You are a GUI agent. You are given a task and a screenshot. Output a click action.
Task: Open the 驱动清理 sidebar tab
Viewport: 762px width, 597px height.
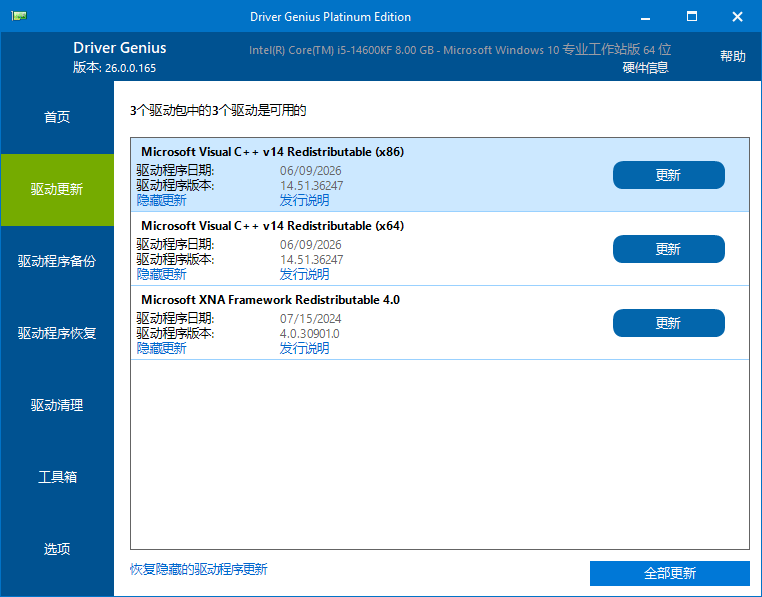(x=57, y=405)
